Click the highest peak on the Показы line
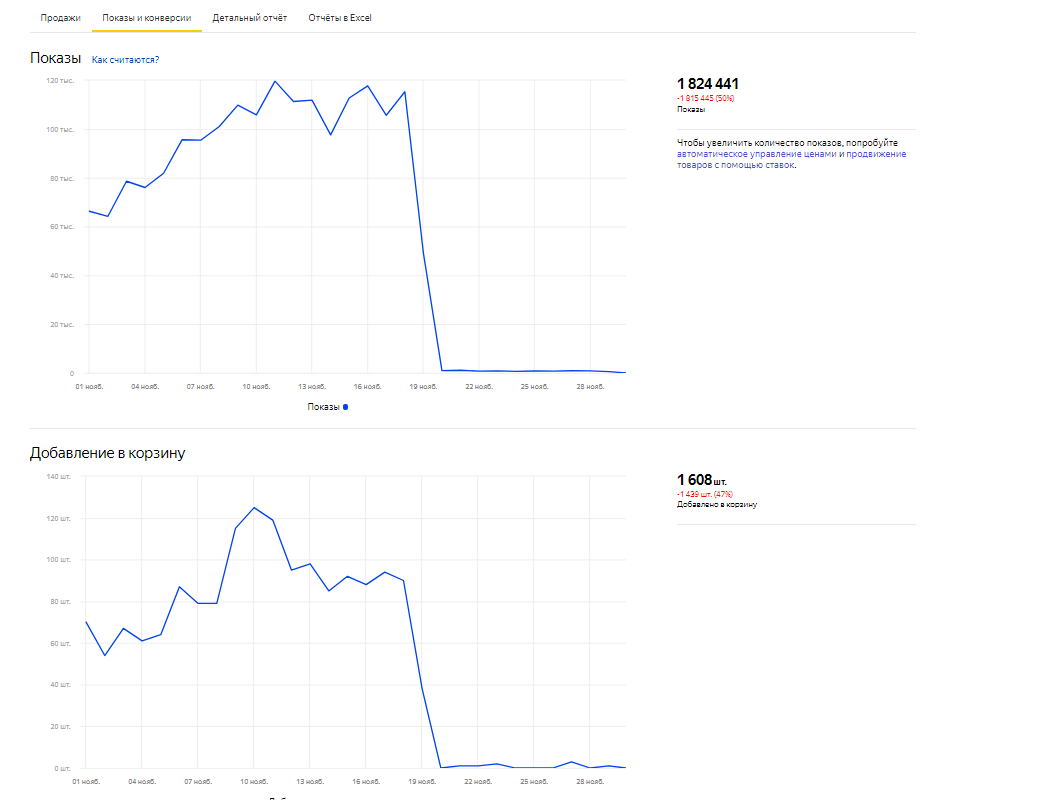1052x800 pixels. tap(275, 81)
